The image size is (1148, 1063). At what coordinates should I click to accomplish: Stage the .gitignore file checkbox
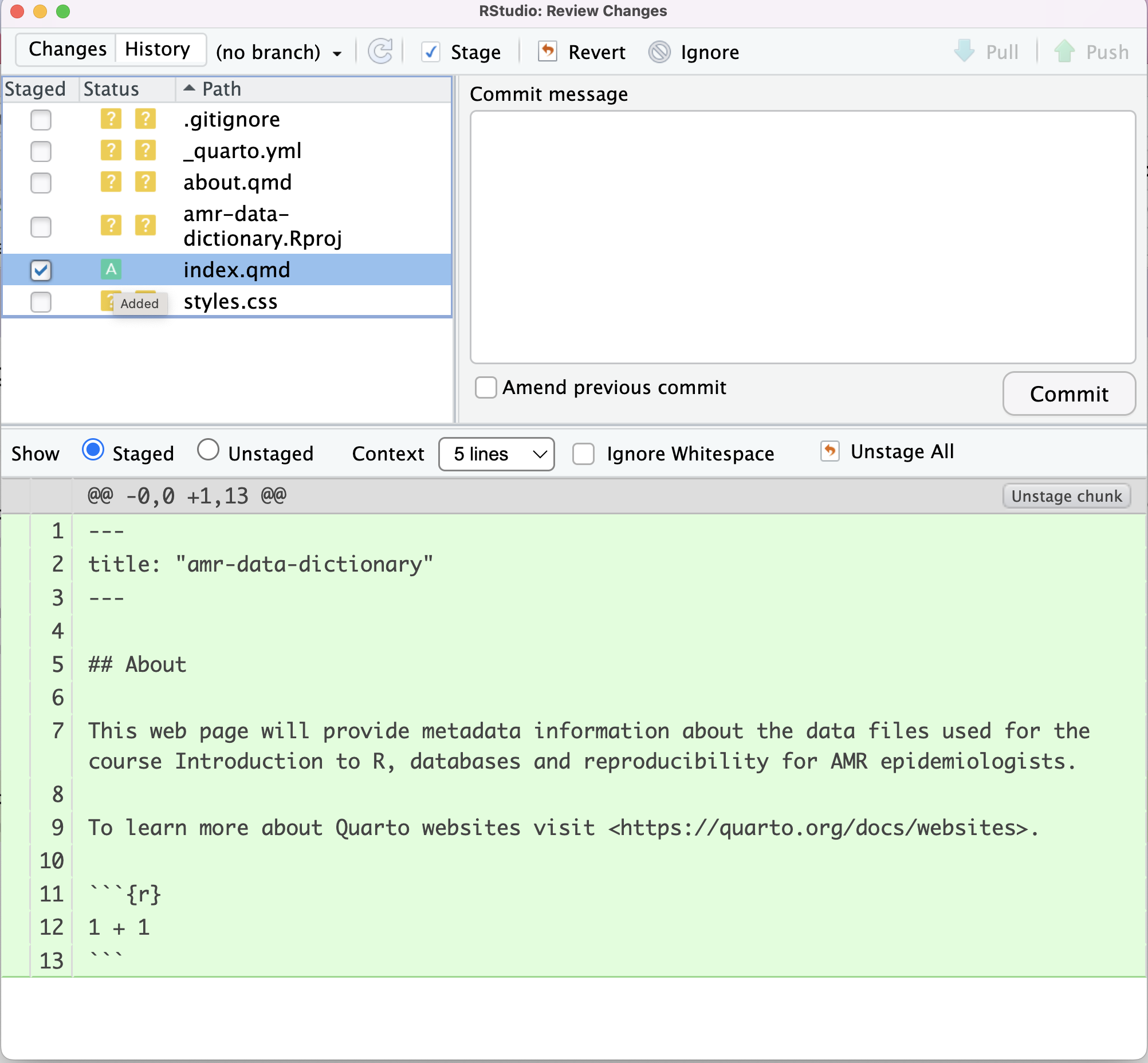click(x=41, y=120)
